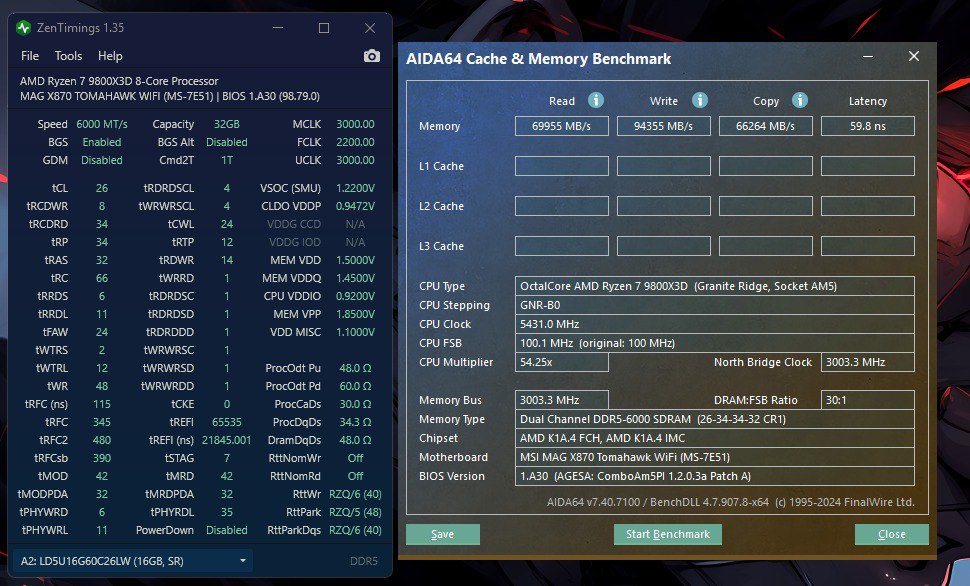Click the Memory Write 94355 MB/s field
The image size is (970, 586).
(x=664, y=126)
